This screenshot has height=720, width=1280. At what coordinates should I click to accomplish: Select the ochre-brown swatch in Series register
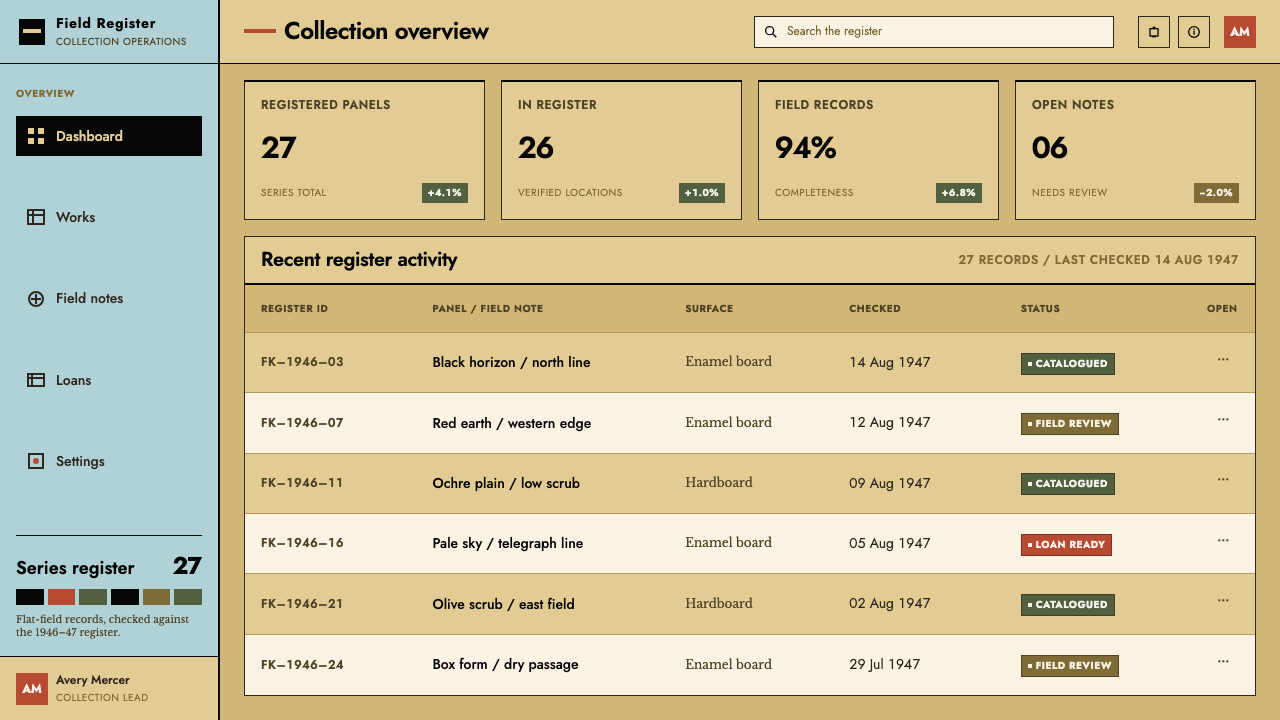point(156,597)
